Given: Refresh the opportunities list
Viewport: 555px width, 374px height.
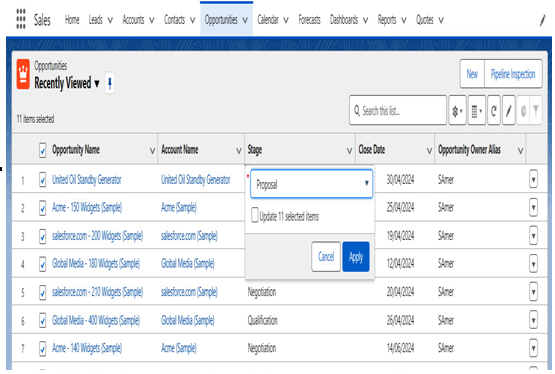Looking at the screenshot, I should pyautogui.click(x=494, y=111).
